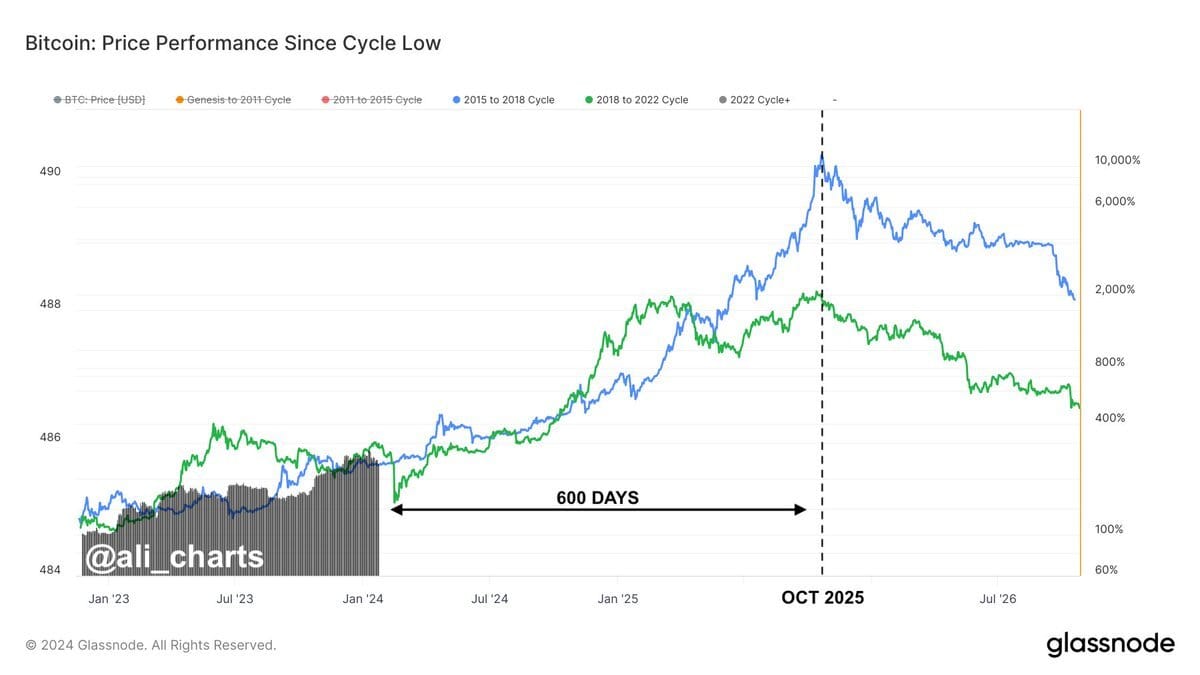
Task: Click the OCT 2025 dashed line label
Action: tap(822, 597)
